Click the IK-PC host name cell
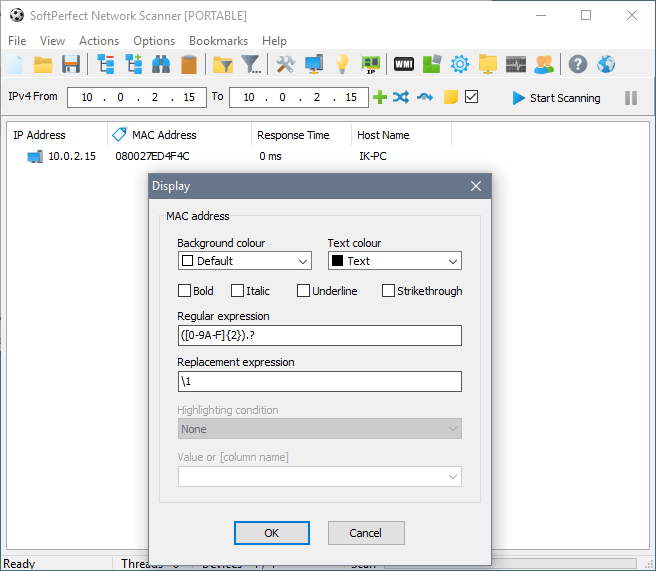The image size is (656, 571). point(372,156)
